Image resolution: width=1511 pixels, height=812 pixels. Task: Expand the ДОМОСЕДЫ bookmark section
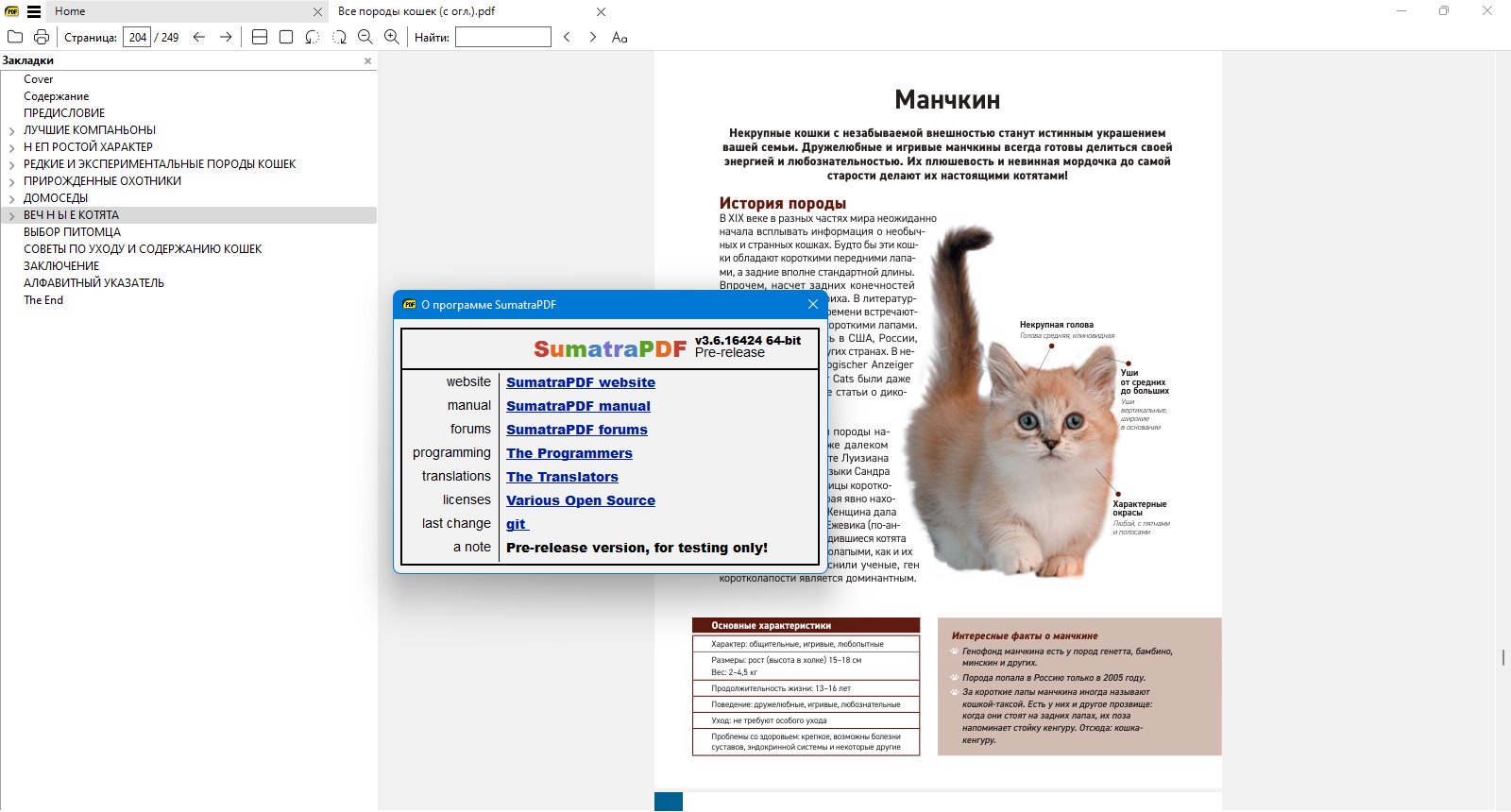point(11,199)
